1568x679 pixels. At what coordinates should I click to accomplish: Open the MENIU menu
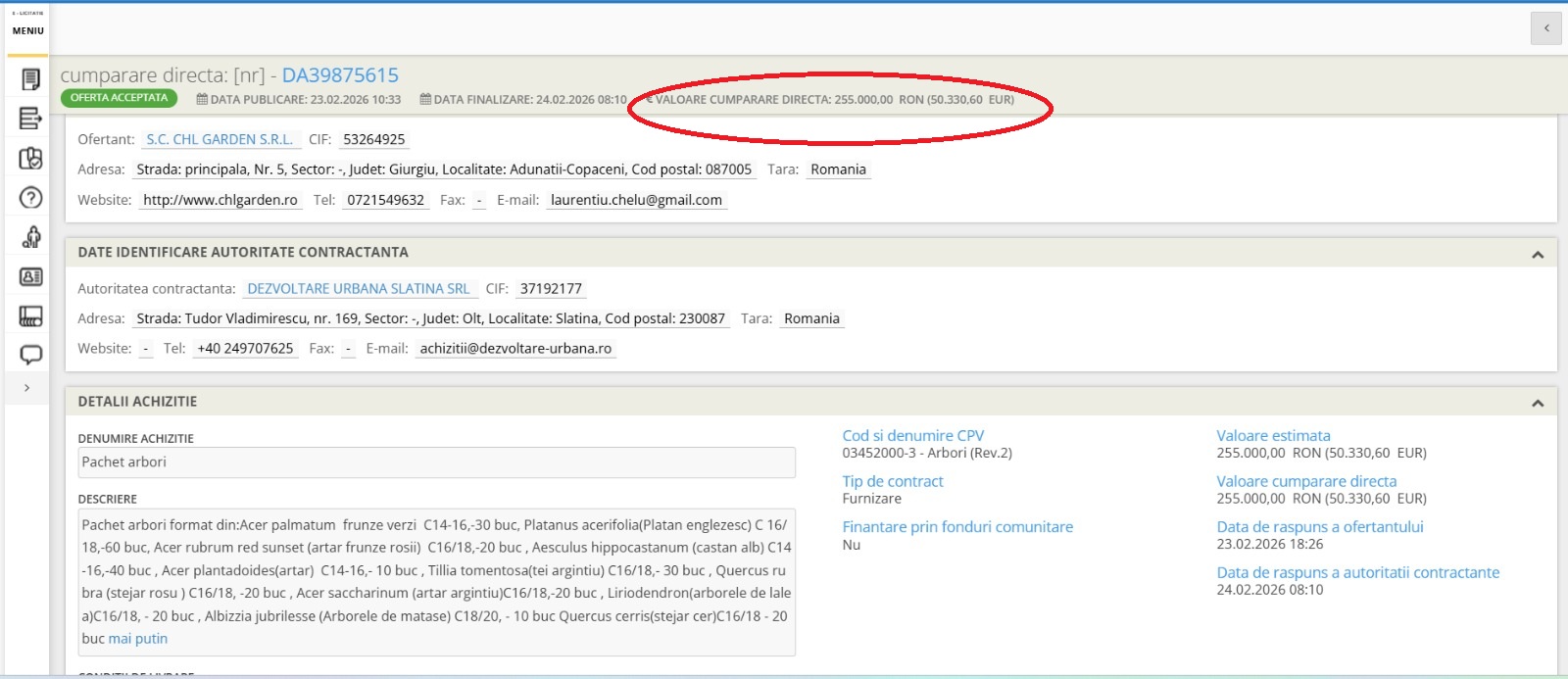27,30
